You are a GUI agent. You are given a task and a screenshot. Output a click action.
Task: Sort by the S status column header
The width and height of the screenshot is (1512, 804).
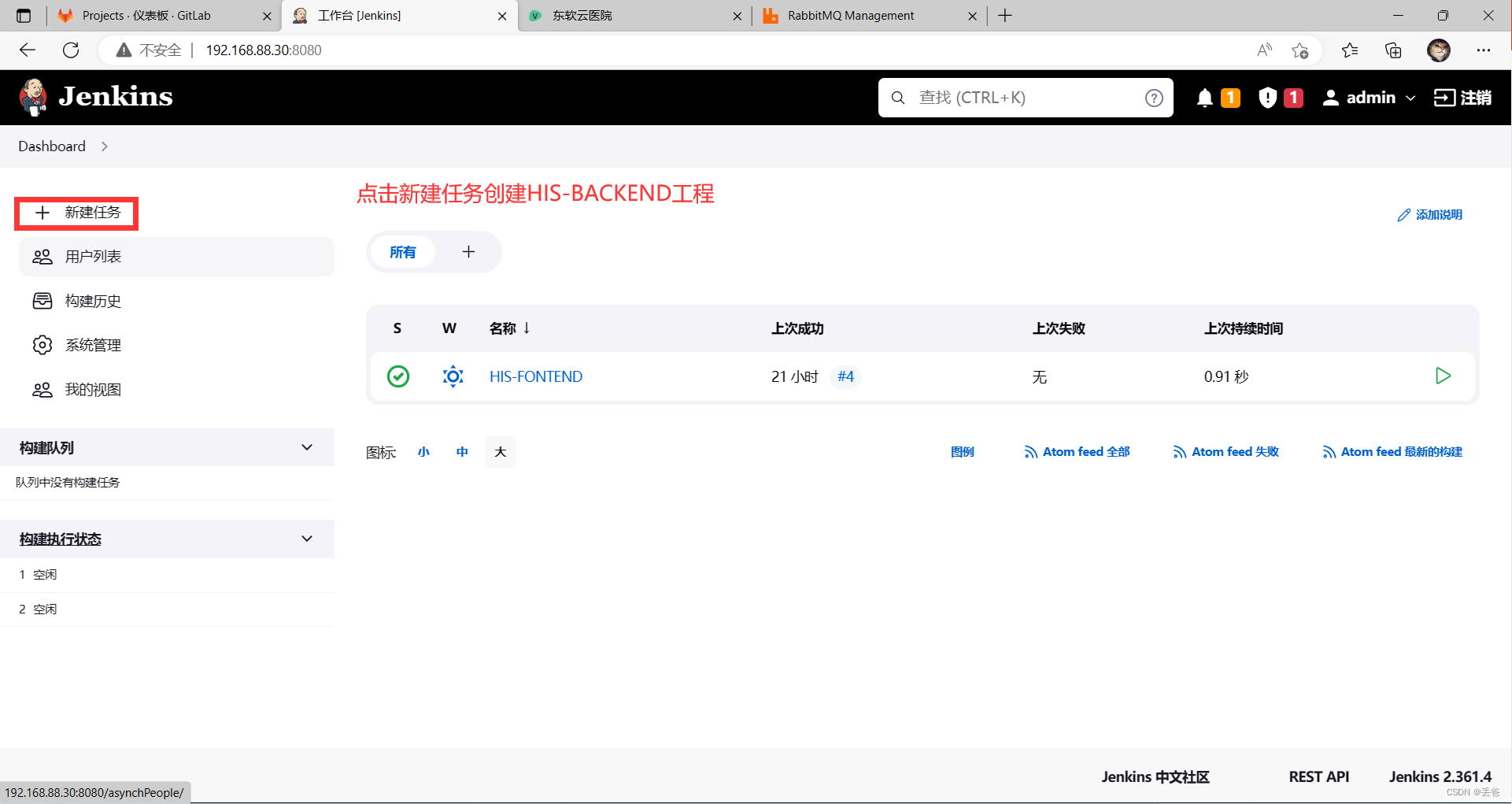coord(397,328)
